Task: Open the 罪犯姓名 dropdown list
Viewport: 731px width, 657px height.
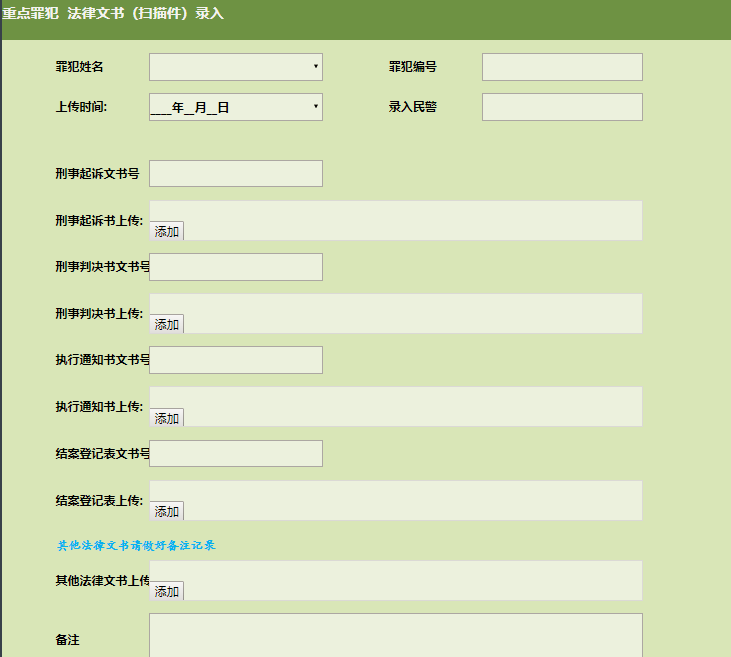Action: (x=236, y=67)
